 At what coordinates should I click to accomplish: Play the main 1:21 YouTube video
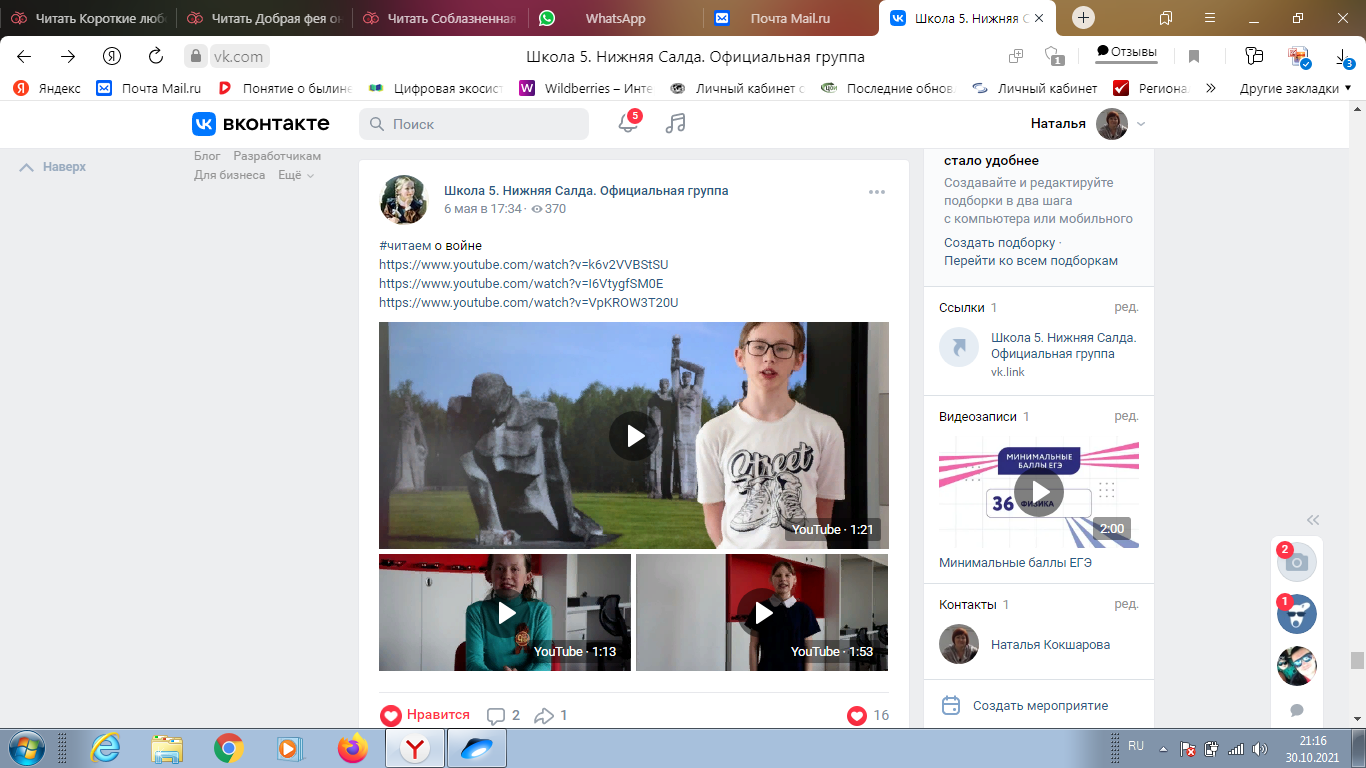(x=634, y=435)
